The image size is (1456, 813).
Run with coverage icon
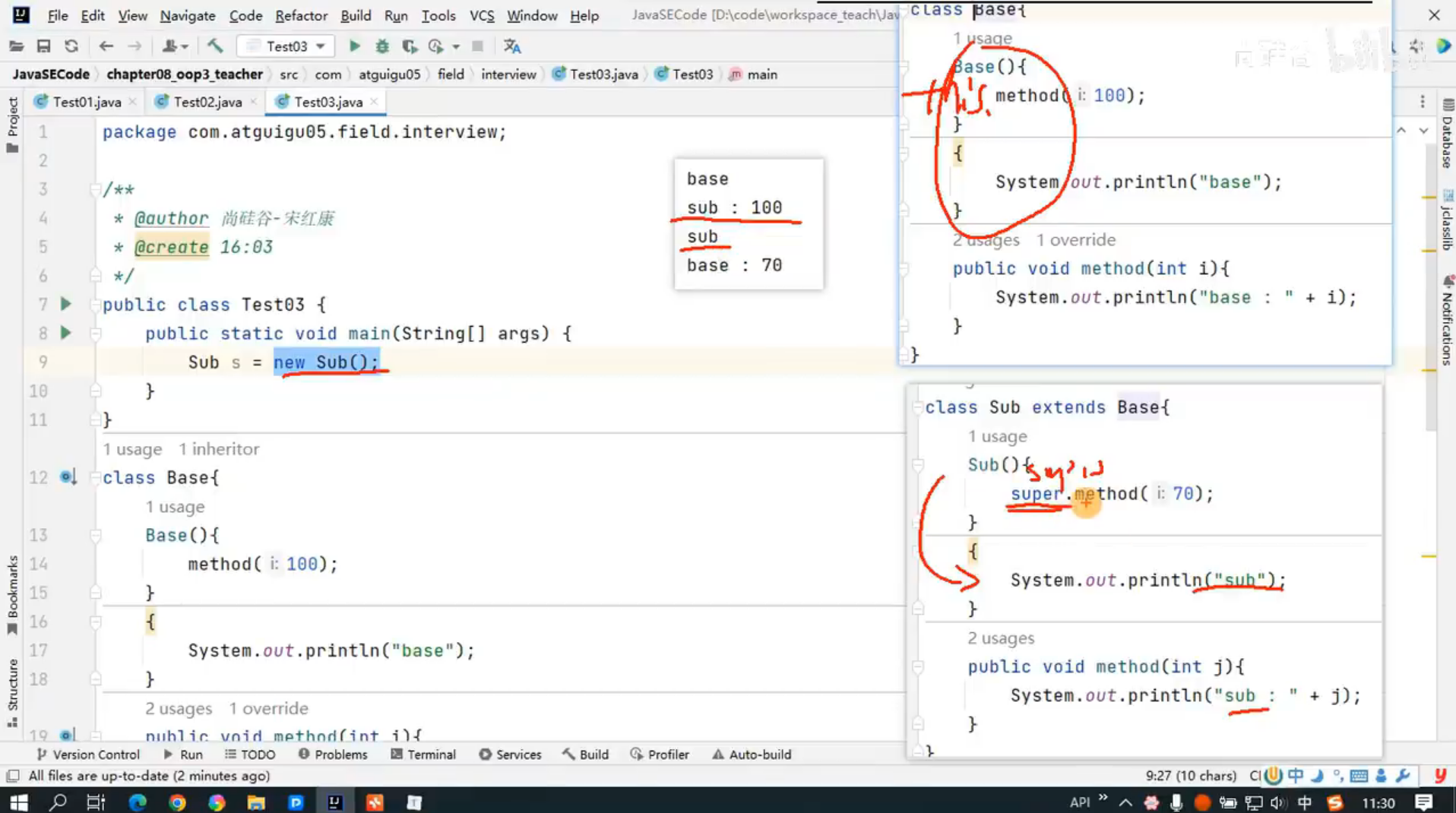[x=410, y=46]
